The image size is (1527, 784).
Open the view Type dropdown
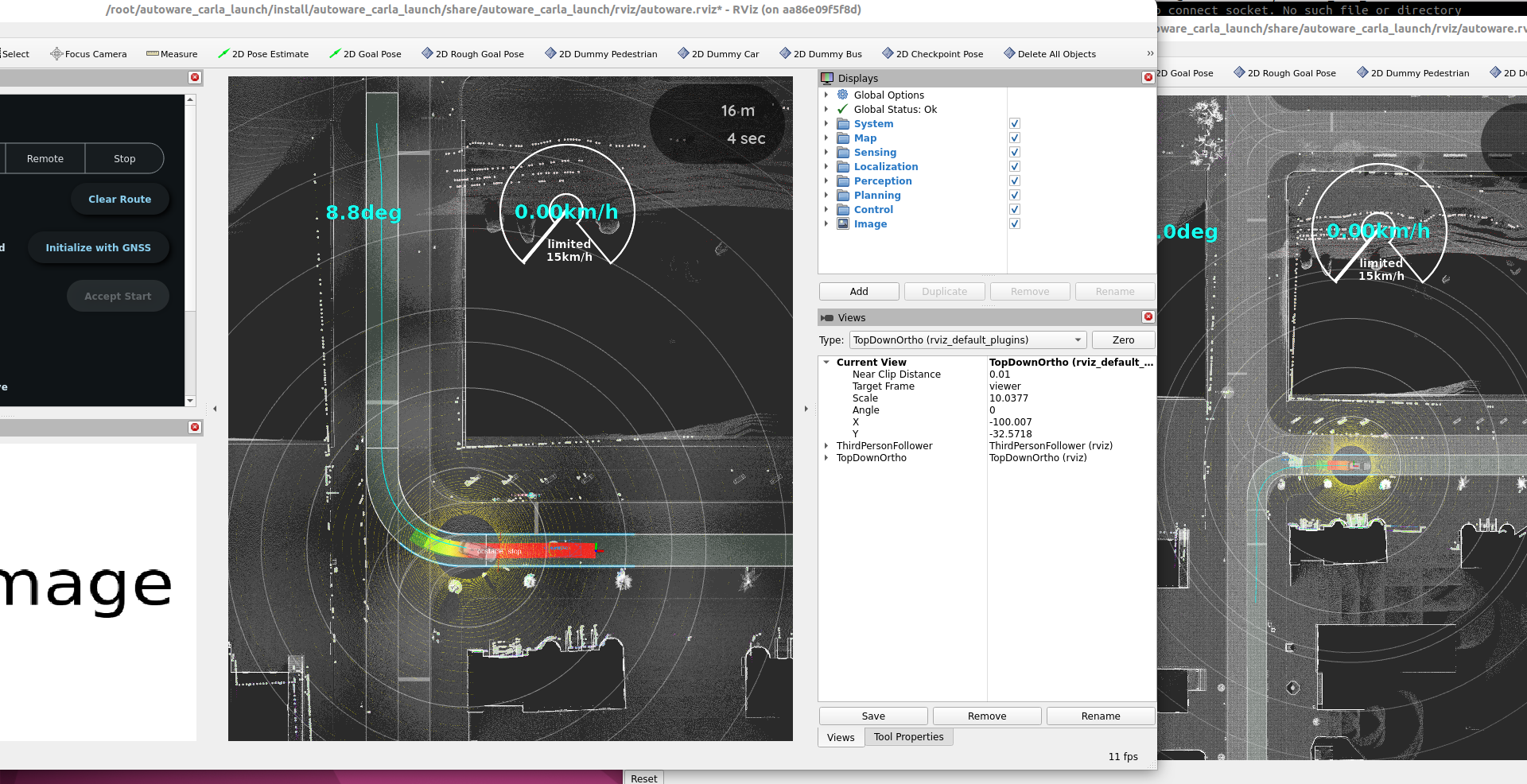point(968,340)
